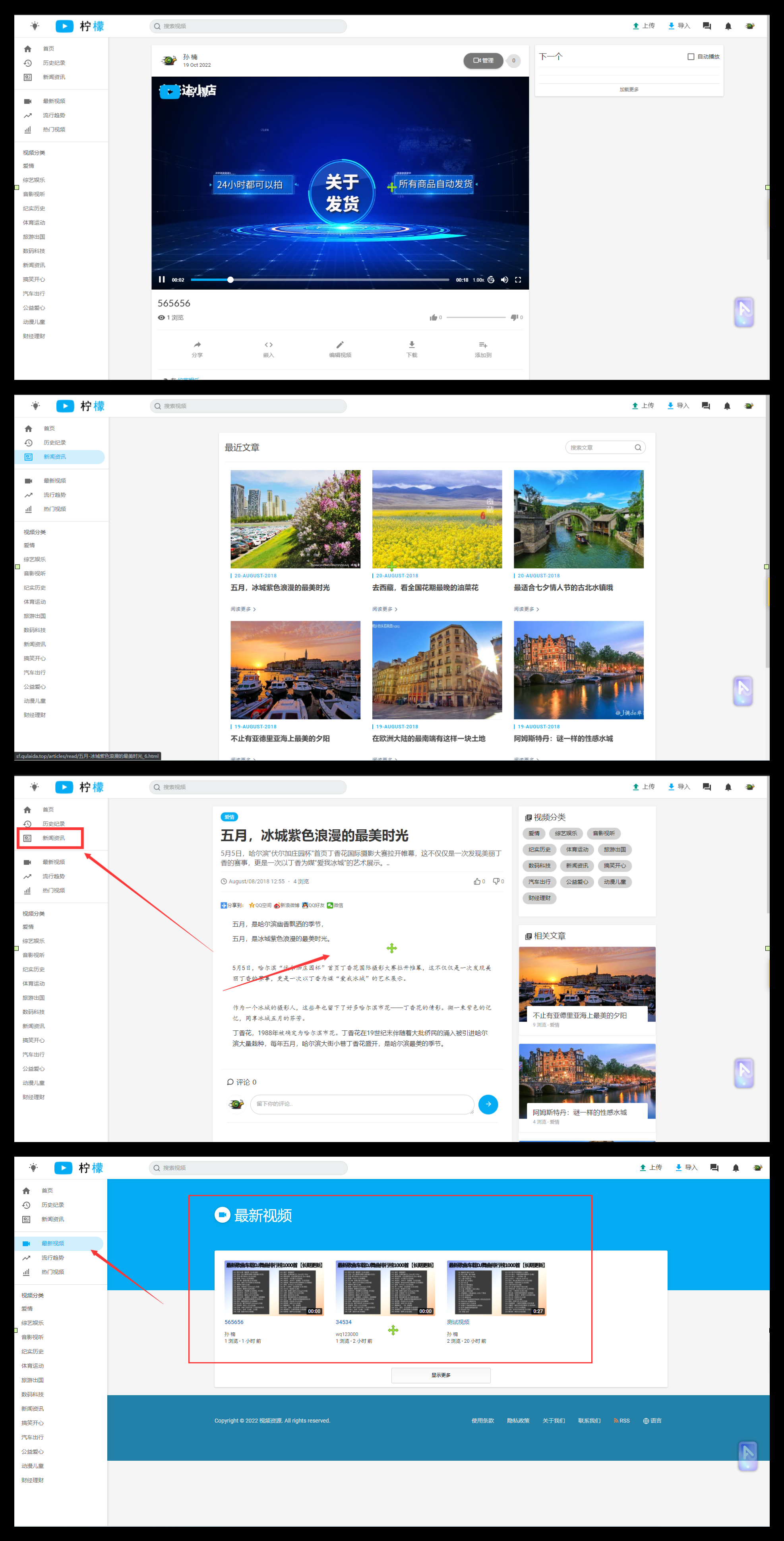Submit comment with blue arrow button
Image resolution: width=784 pixels, height=1541 pixels.
[488, 1104]
